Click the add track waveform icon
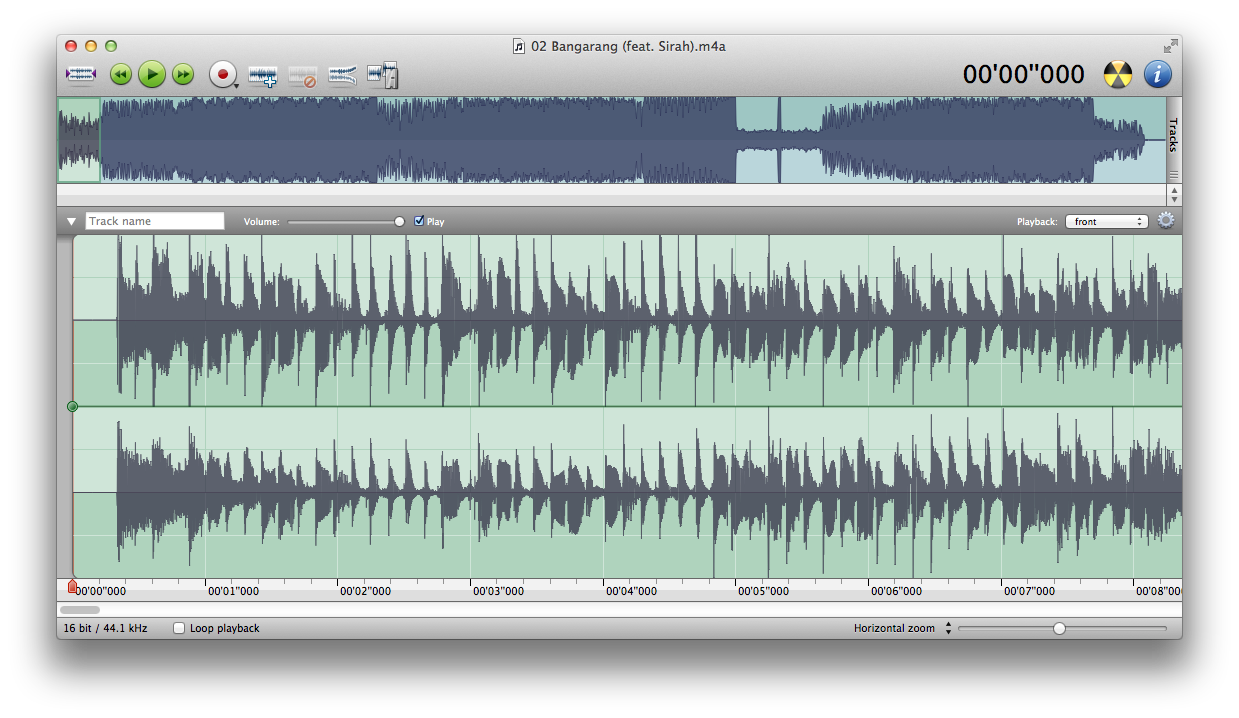This screenshot has width=1239, height=718. [263, 76]
